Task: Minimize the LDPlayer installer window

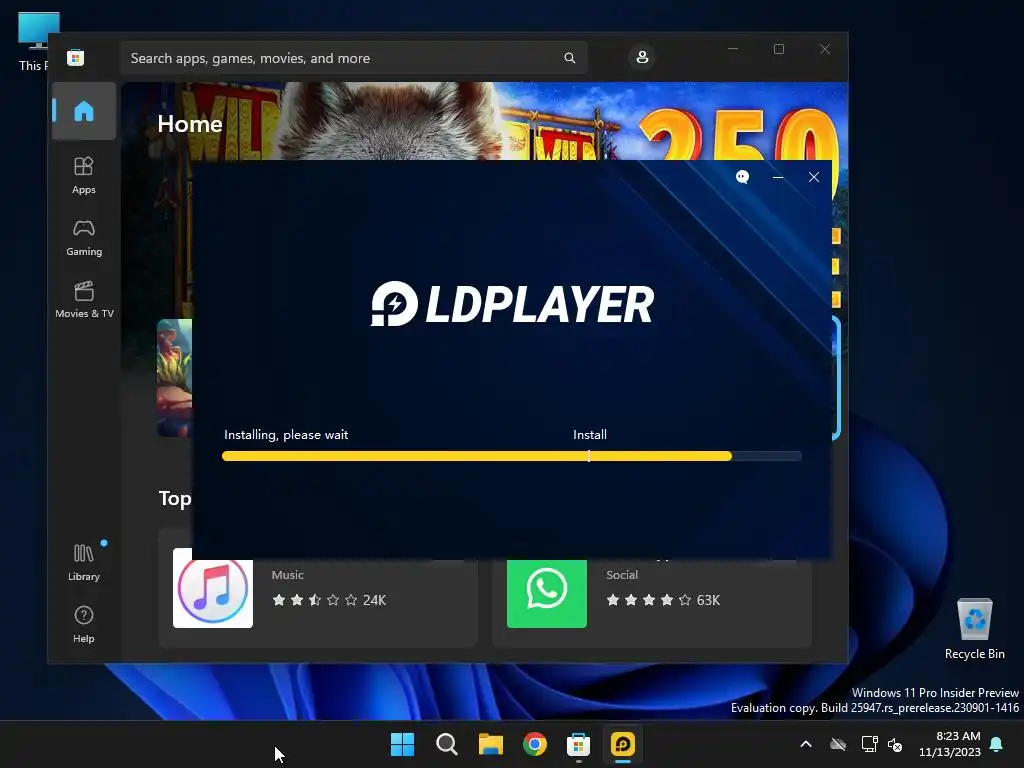Action: (778, 177)
